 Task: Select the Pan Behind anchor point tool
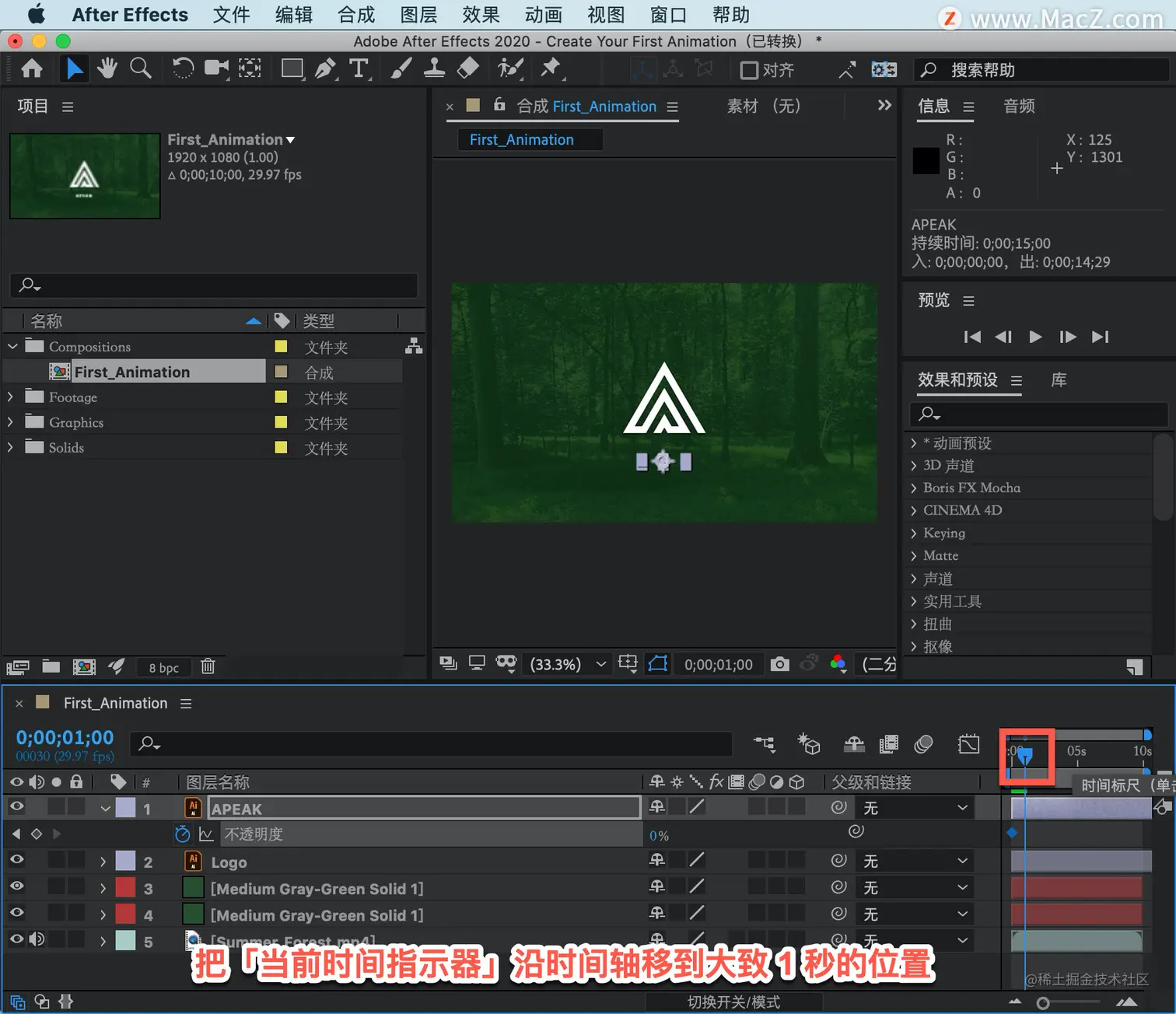(x=250, y=68)
